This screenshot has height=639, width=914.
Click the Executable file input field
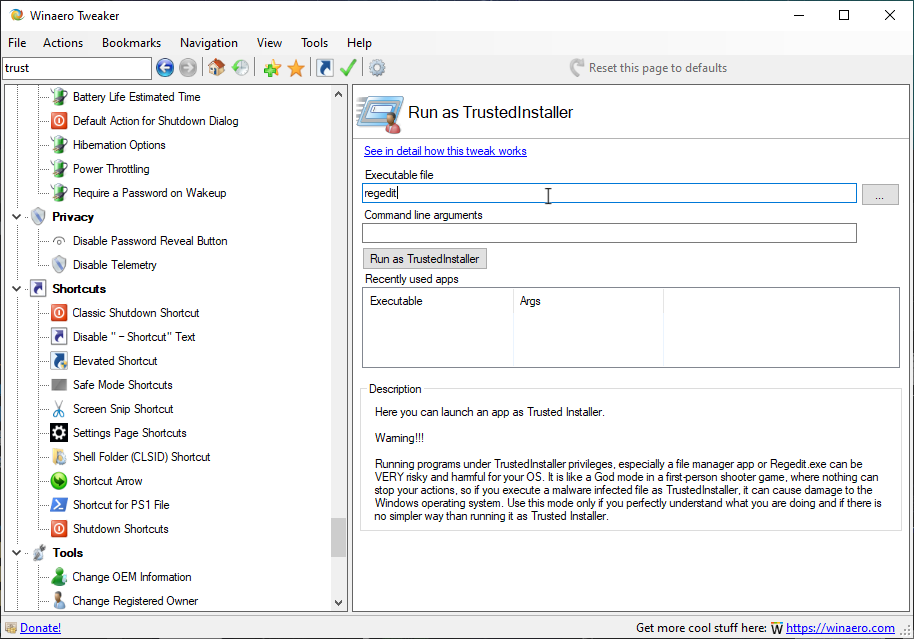609,194
